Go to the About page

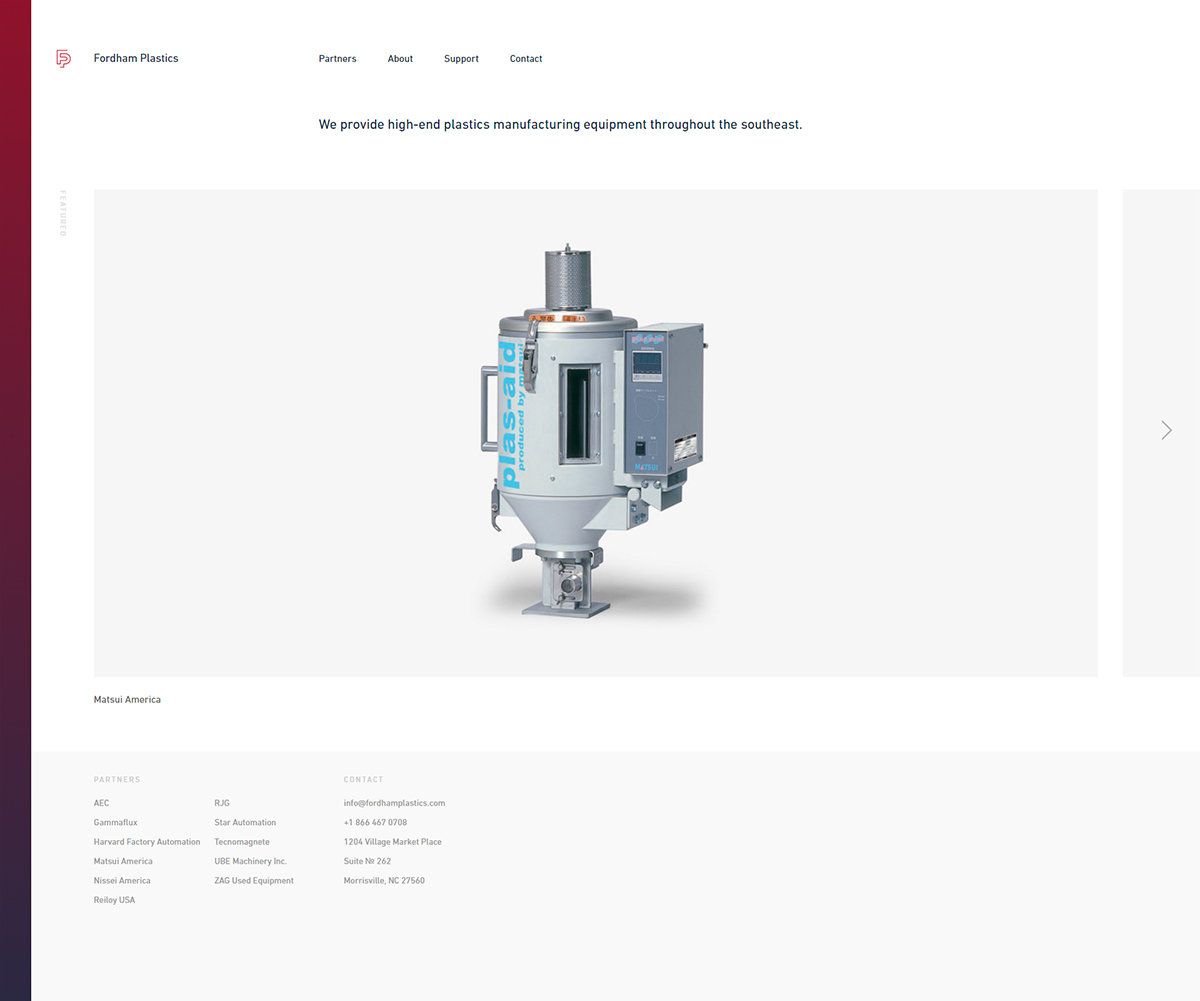pos(400,59)
